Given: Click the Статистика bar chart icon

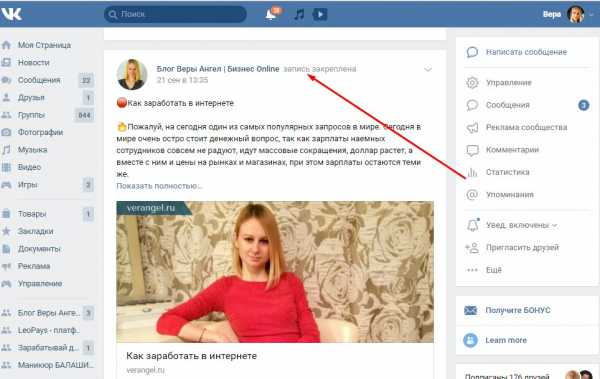Looking at the screenshot, I should [x=472, y=172].
